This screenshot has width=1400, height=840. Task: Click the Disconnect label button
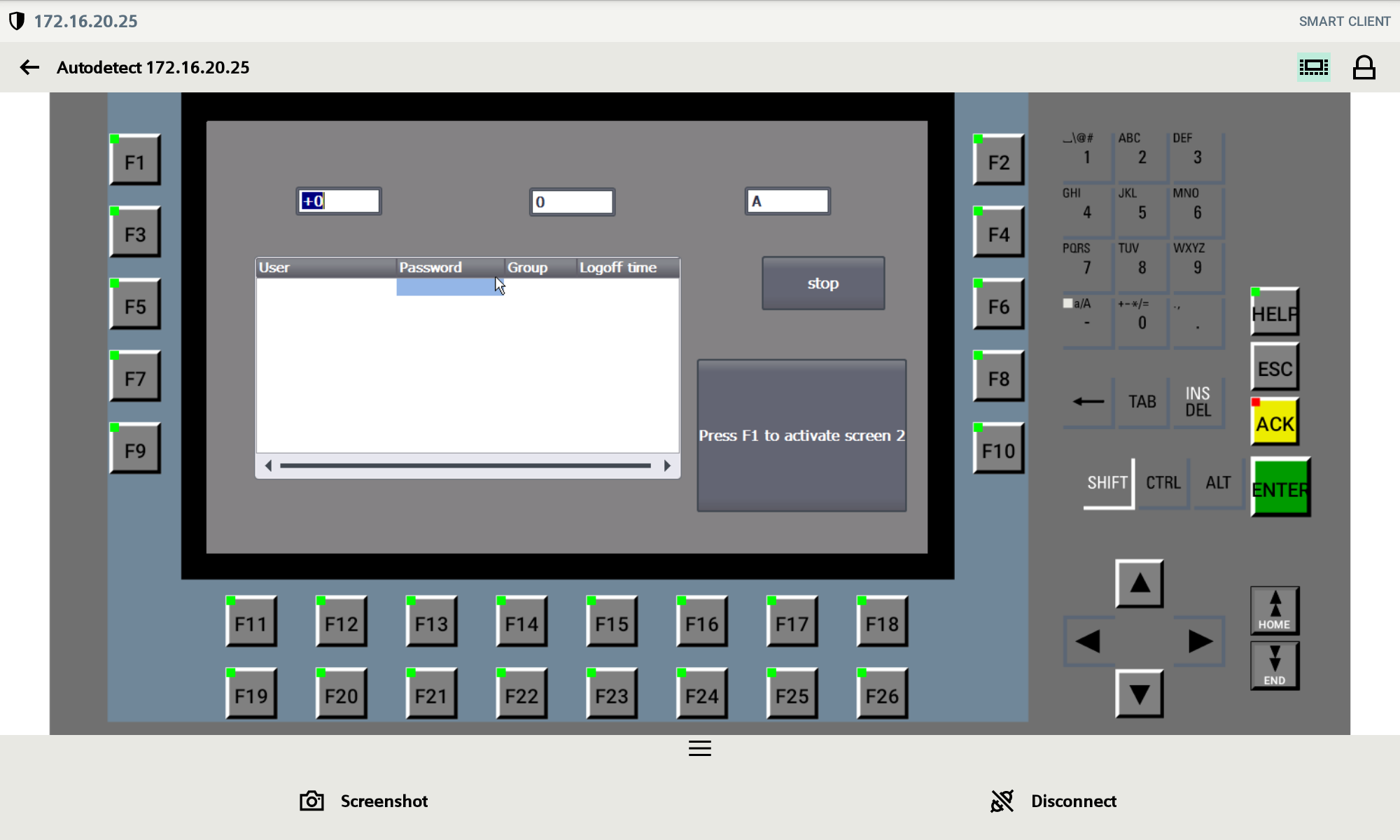click(x=1074, y=801)
